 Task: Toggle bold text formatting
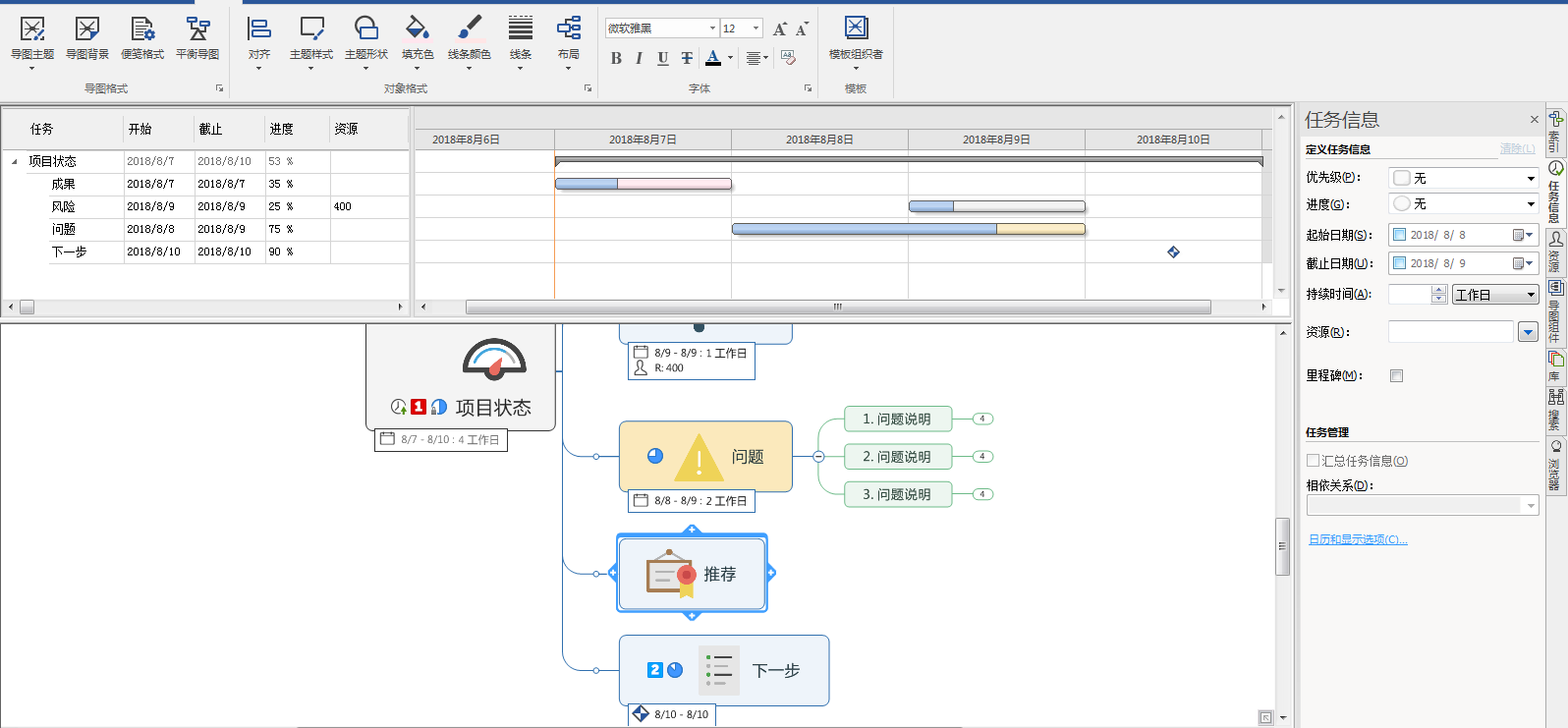[616, 59]
